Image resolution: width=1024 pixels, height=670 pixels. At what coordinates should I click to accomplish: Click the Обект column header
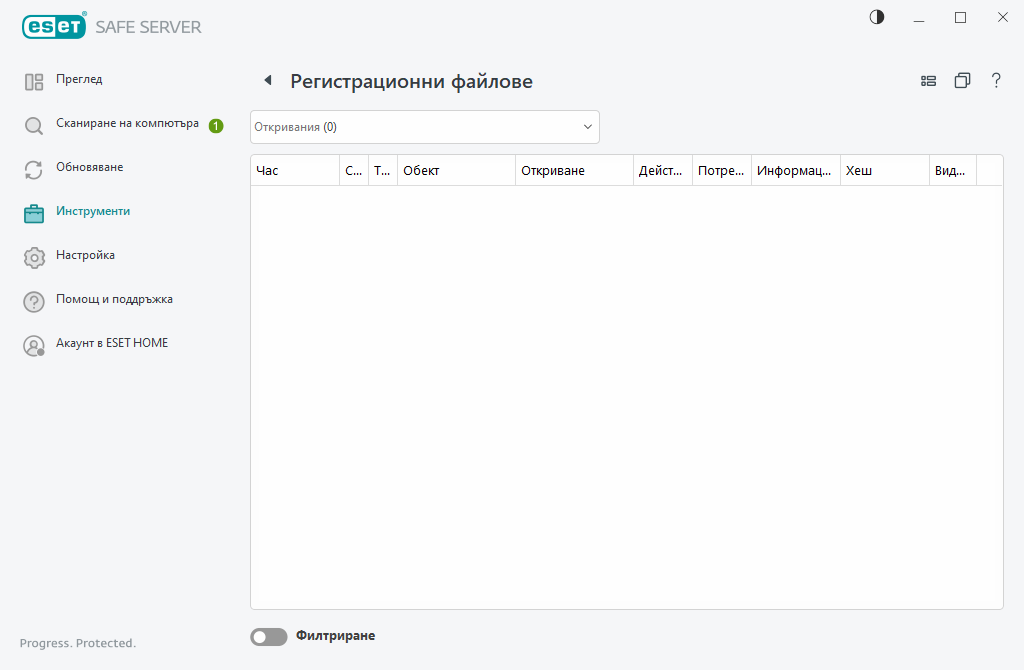(x=455, y=171)
